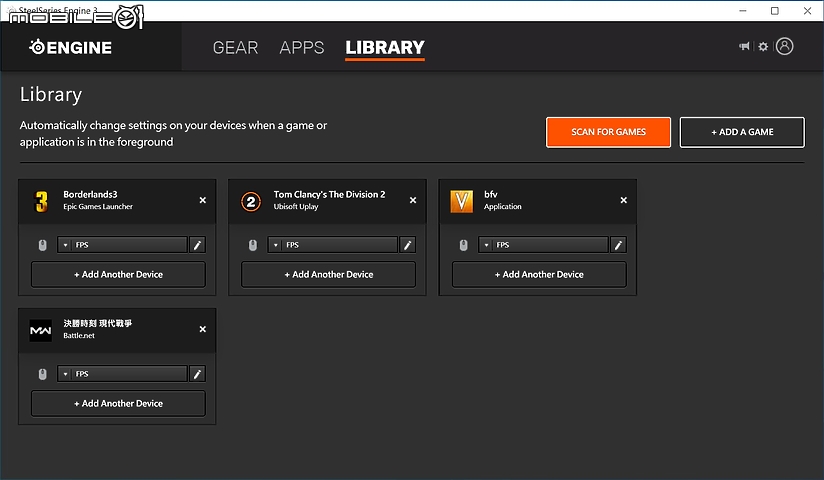This screenshot has width=824, height=480.
Task: Switch to the APPS tab
Action: pyautogui.click(x=302, y=48)
